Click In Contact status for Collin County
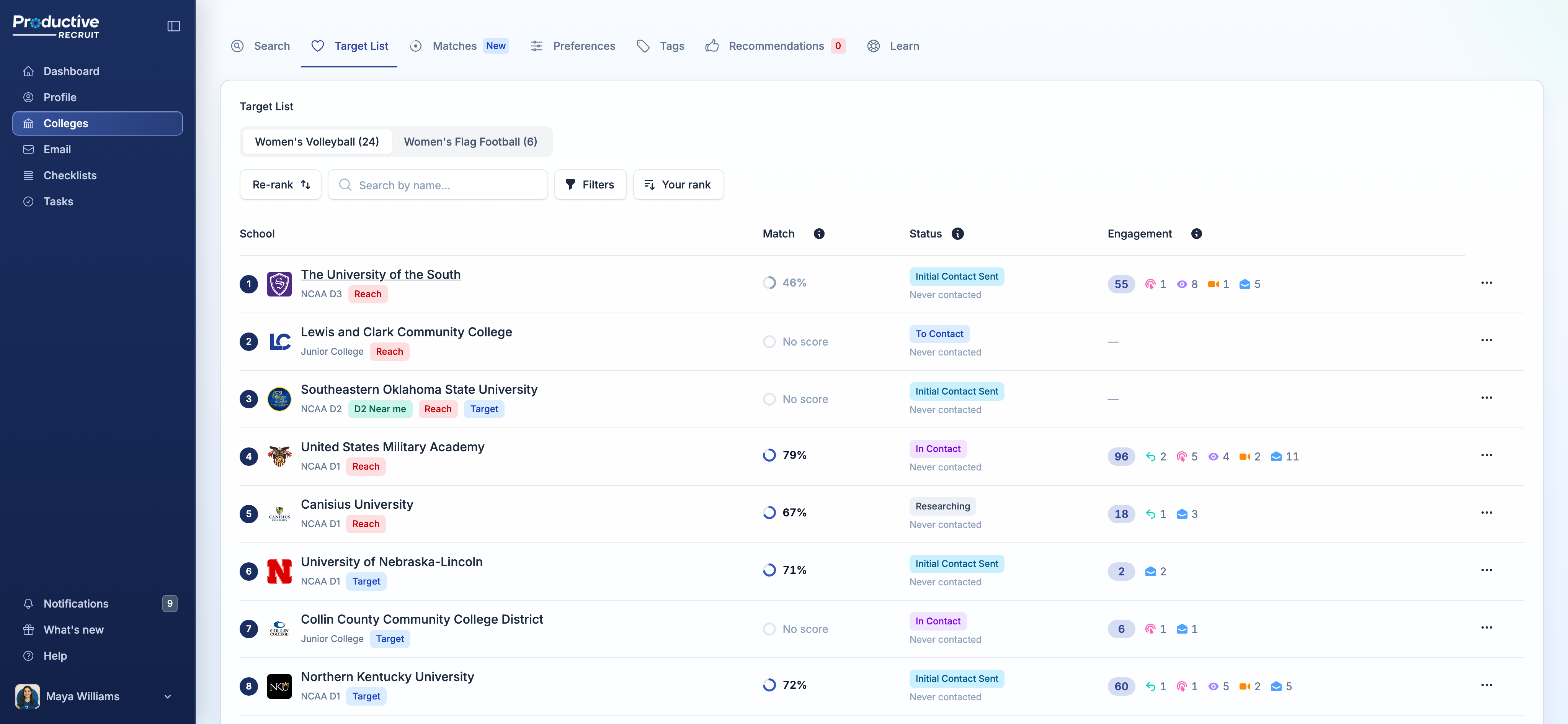 point(938,621)
